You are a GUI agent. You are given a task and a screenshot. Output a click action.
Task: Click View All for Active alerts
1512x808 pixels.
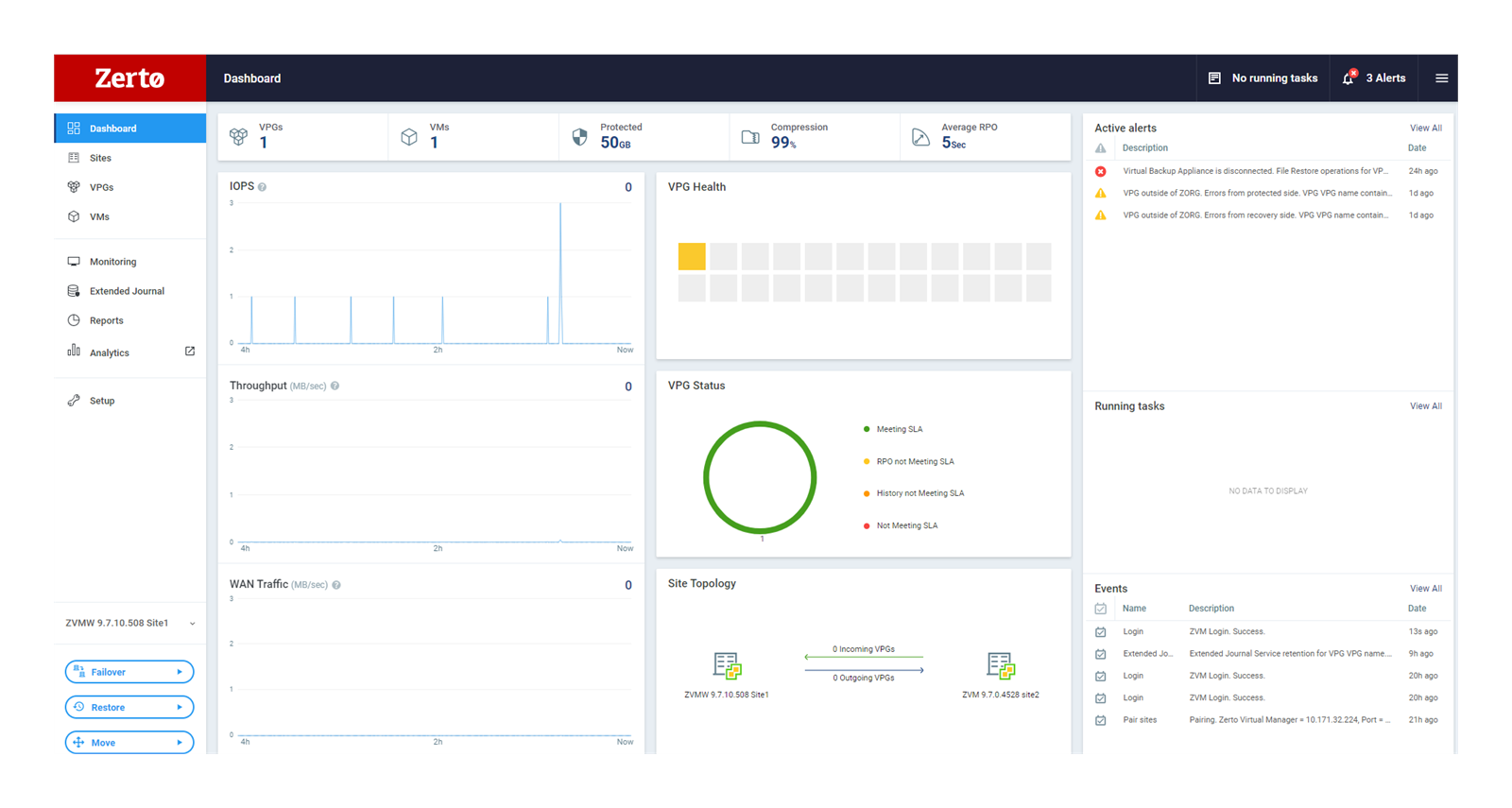tap(1425, 129)
